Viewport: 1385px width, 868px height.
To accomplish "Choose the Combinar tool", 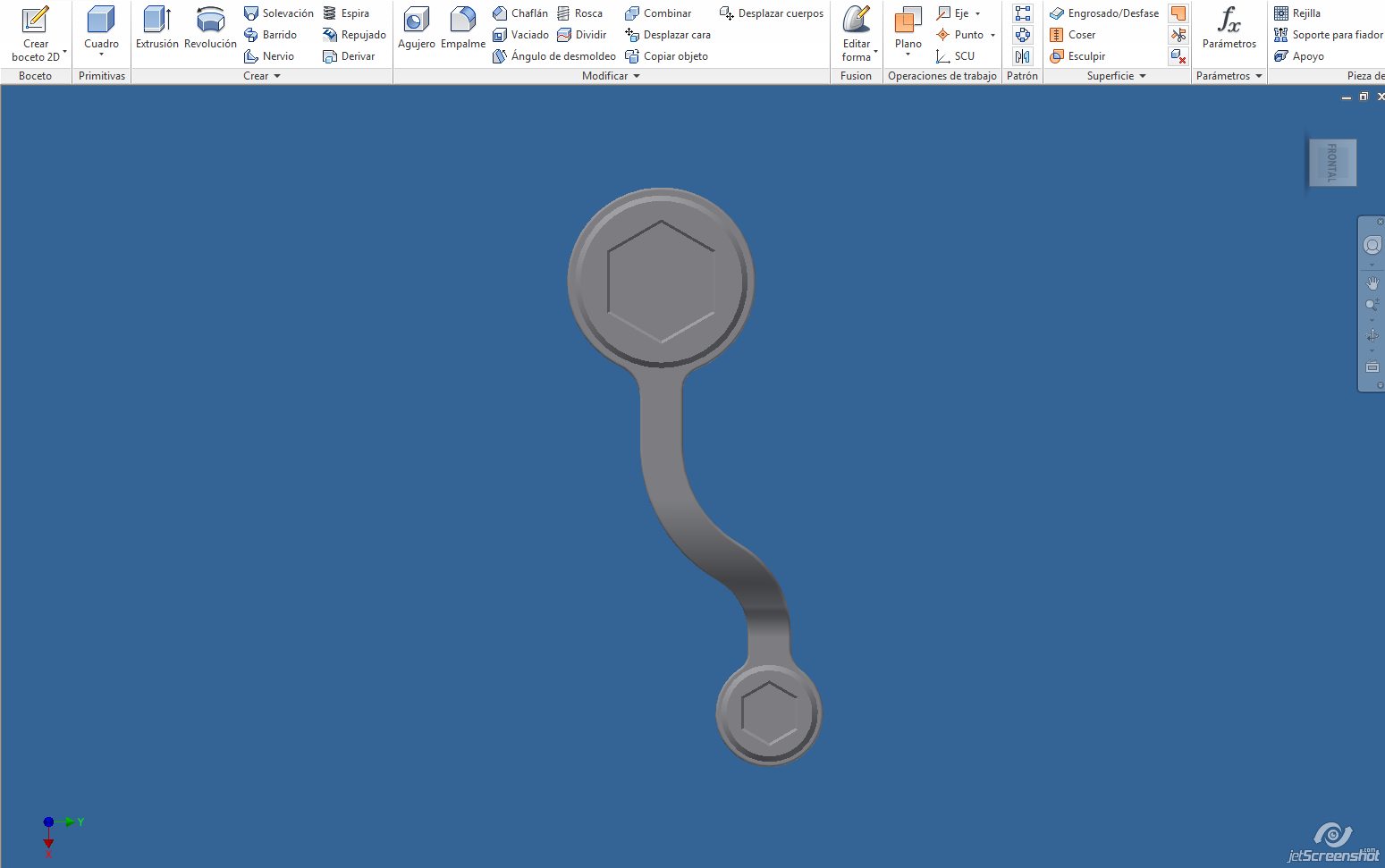I will coord(658,13).
